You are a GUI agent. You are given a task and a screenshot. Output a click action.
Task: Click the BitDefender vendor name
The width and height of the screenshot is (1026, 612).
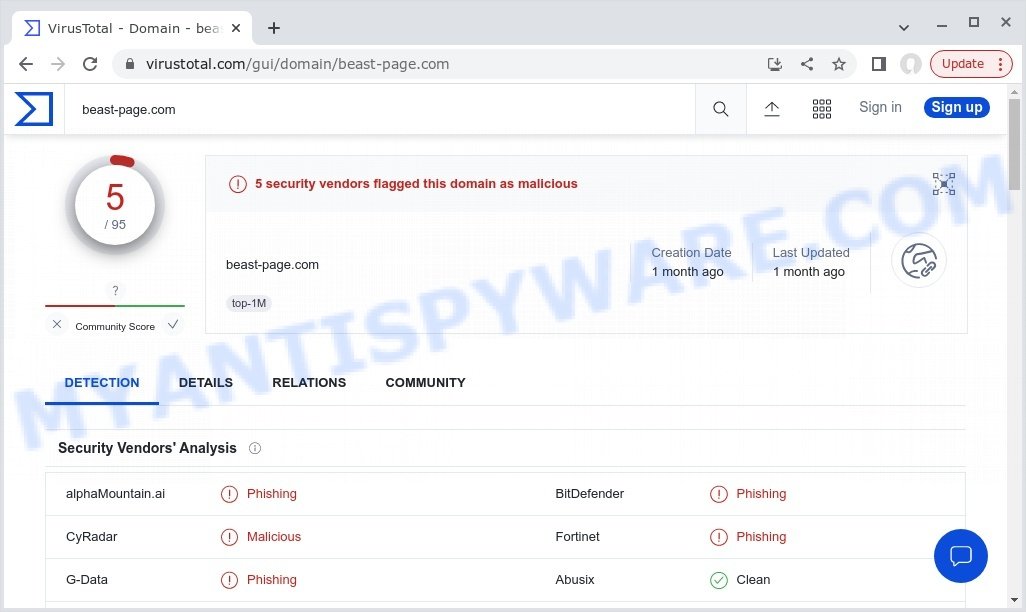click(x=590, y=494)
